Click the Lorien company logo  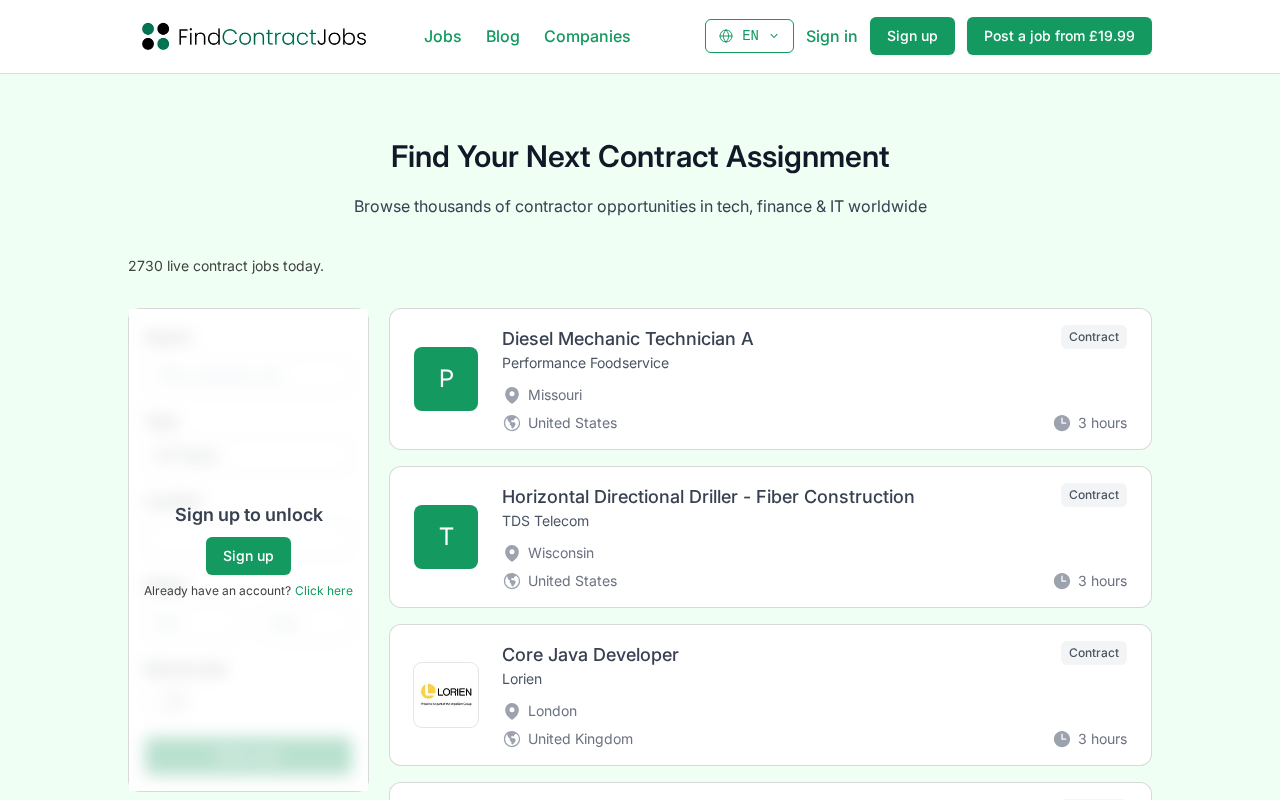coord(446,695)
